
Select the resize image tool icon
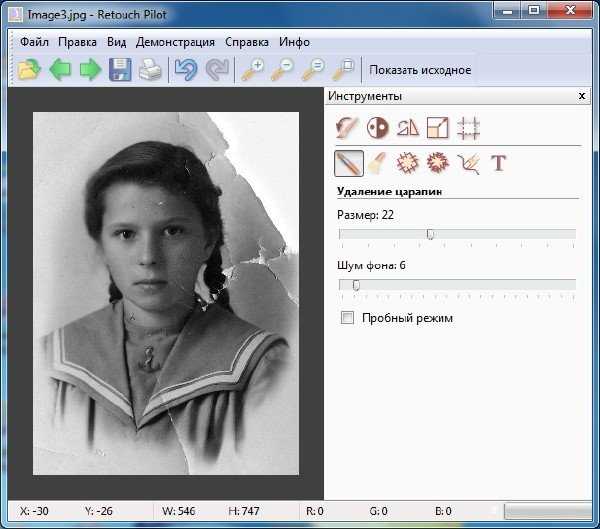coord(438,128)
